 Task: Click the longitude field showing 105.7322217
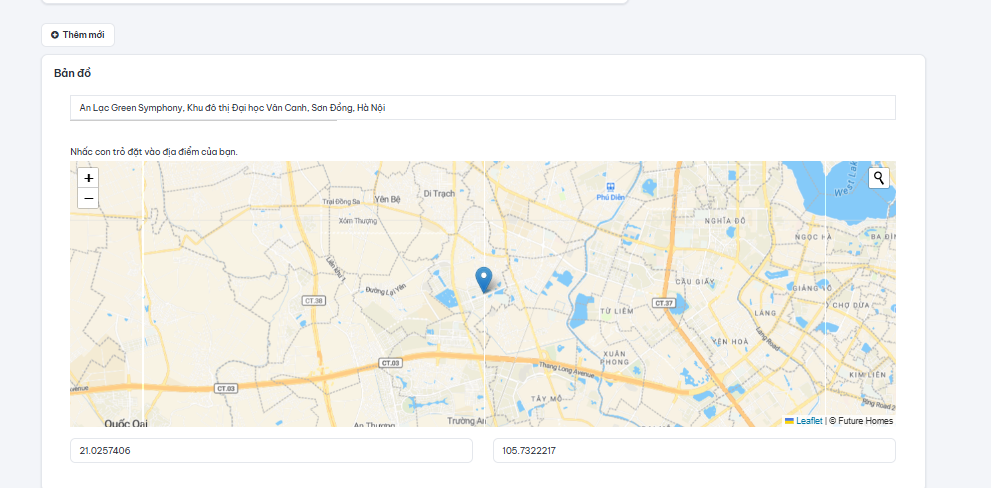pos(694,451)
